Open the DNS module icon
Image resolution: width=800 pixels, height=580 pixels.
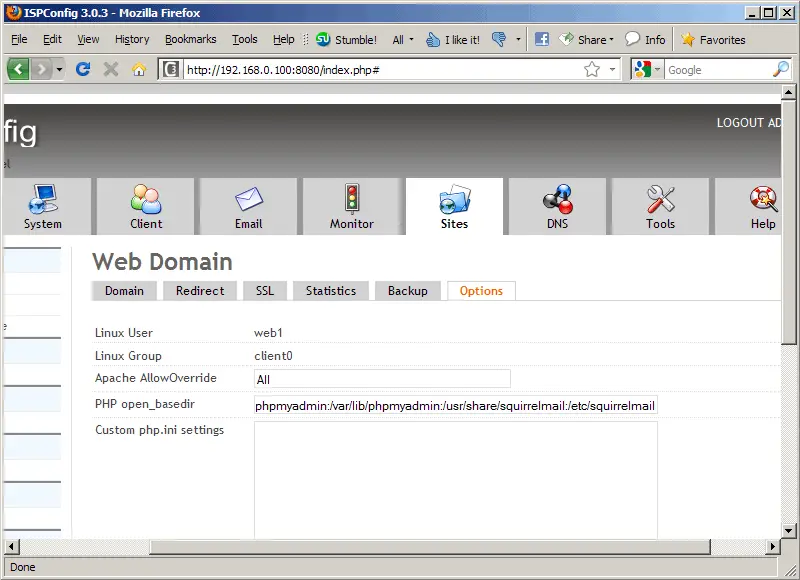pyautogui.click(x=558, y=199)
